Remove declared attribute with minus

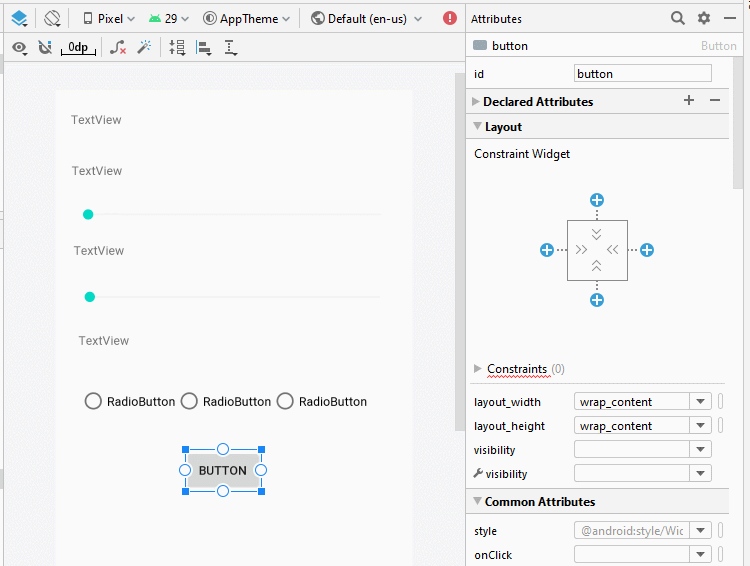point(715,100)
